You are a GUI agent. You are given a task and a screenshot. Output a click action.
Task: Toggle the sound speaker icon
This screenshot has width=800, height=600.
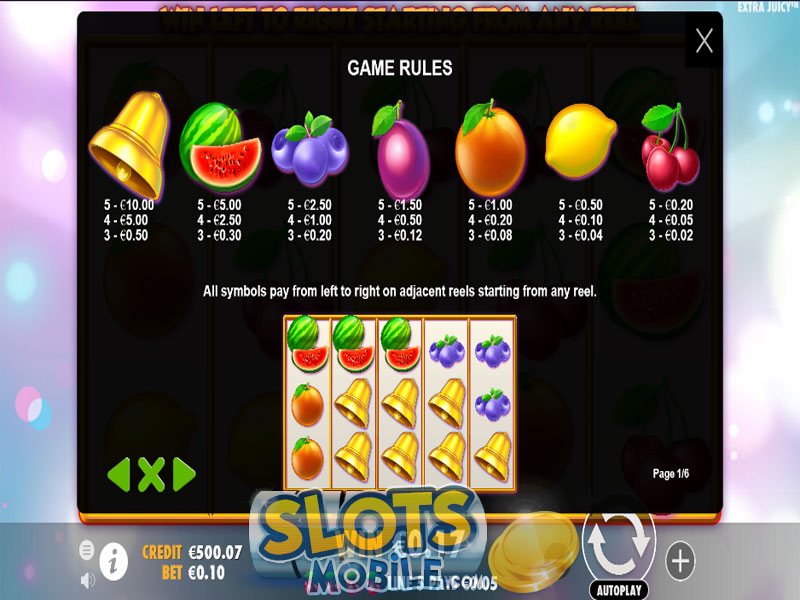[88, 580]
